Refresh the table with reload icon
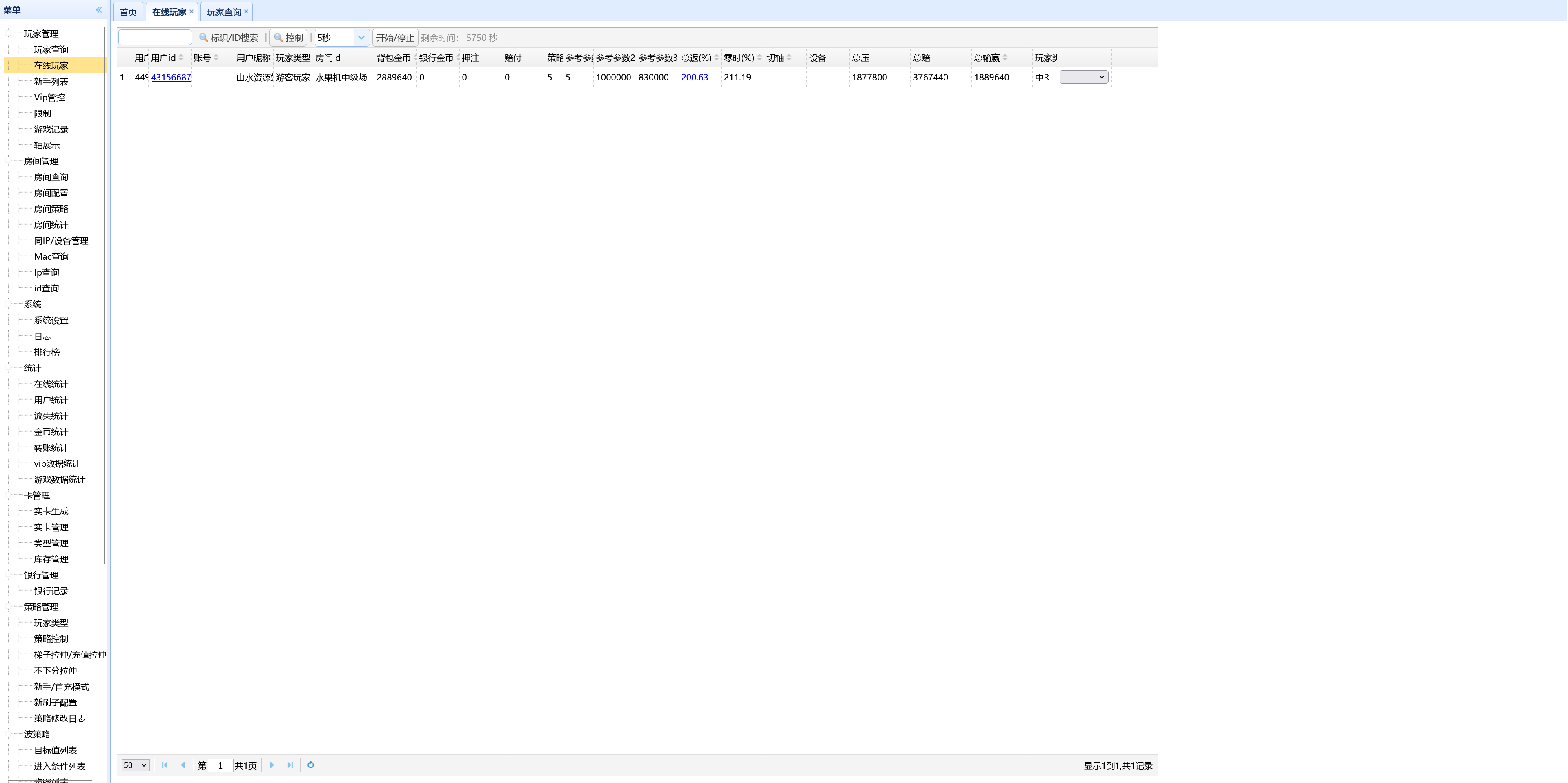Viewport: 1568px width, 783px height. pyautogui.click(x=310, y=765)
